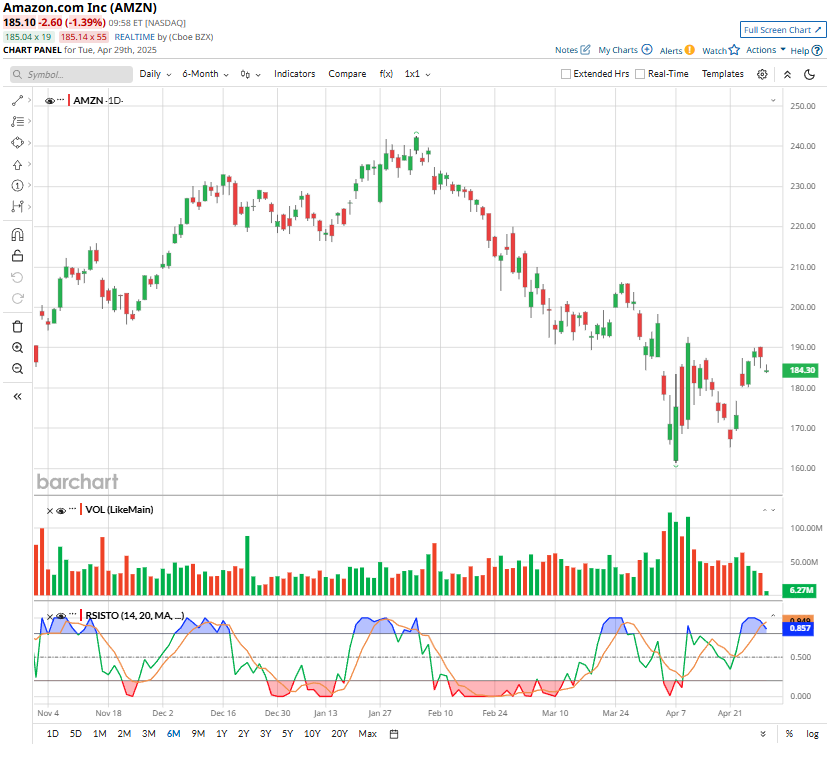Open Notes with the pencil icon
Viewport: 840px width, 761px height.
point(586,50)
